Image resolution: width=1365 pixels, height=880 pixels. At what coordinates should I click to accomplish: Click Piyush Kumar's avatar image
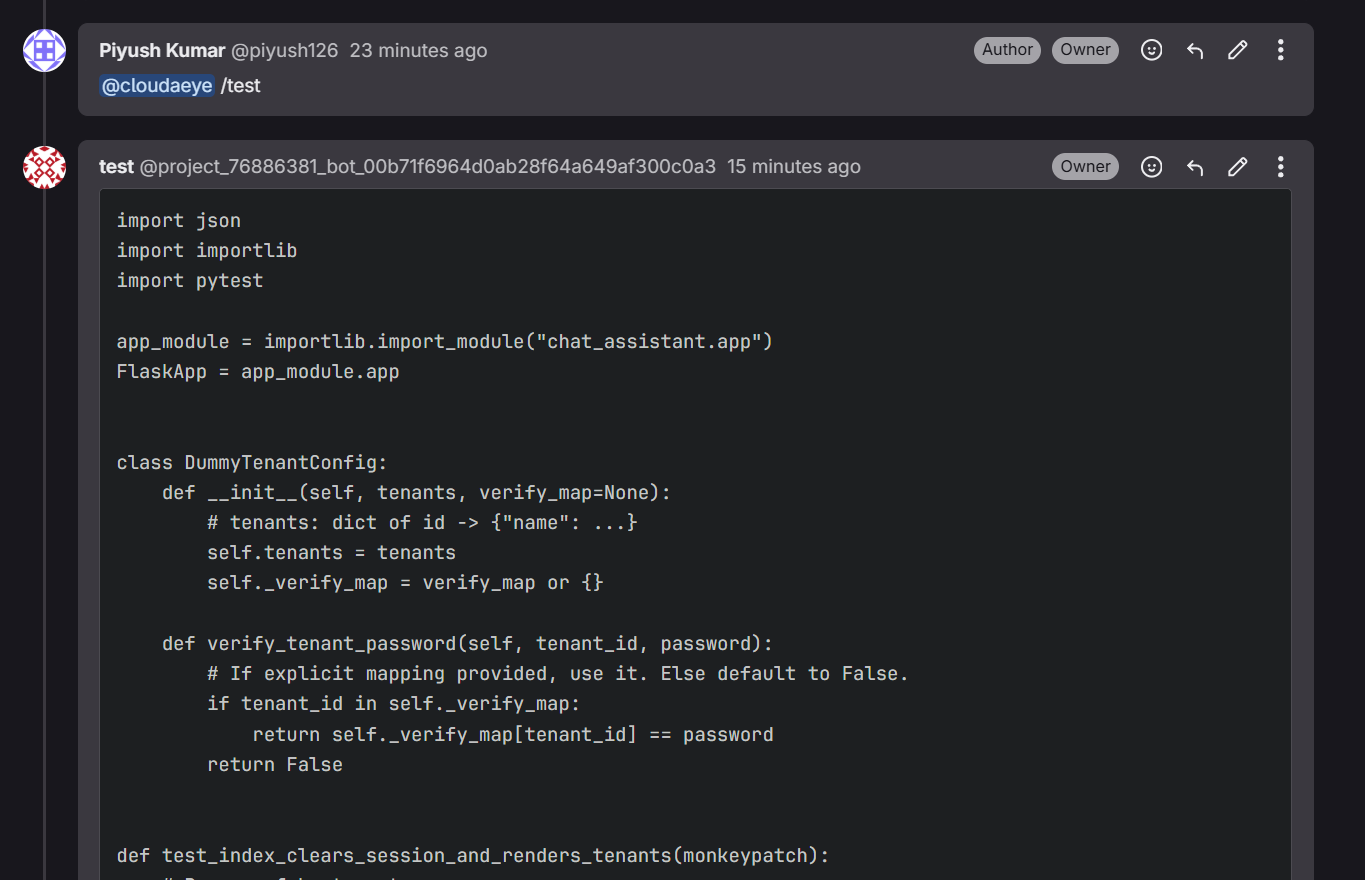coord(44,50)
